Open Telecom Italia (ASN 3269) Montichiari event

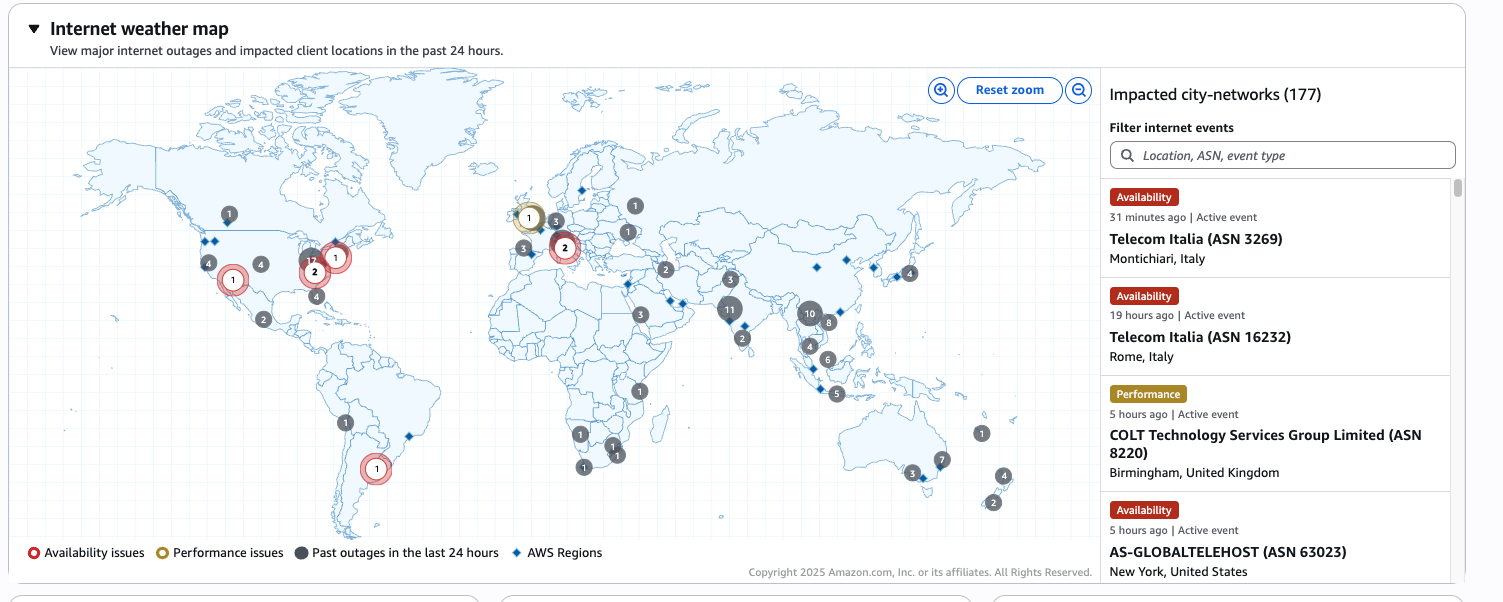point(1195,239)
